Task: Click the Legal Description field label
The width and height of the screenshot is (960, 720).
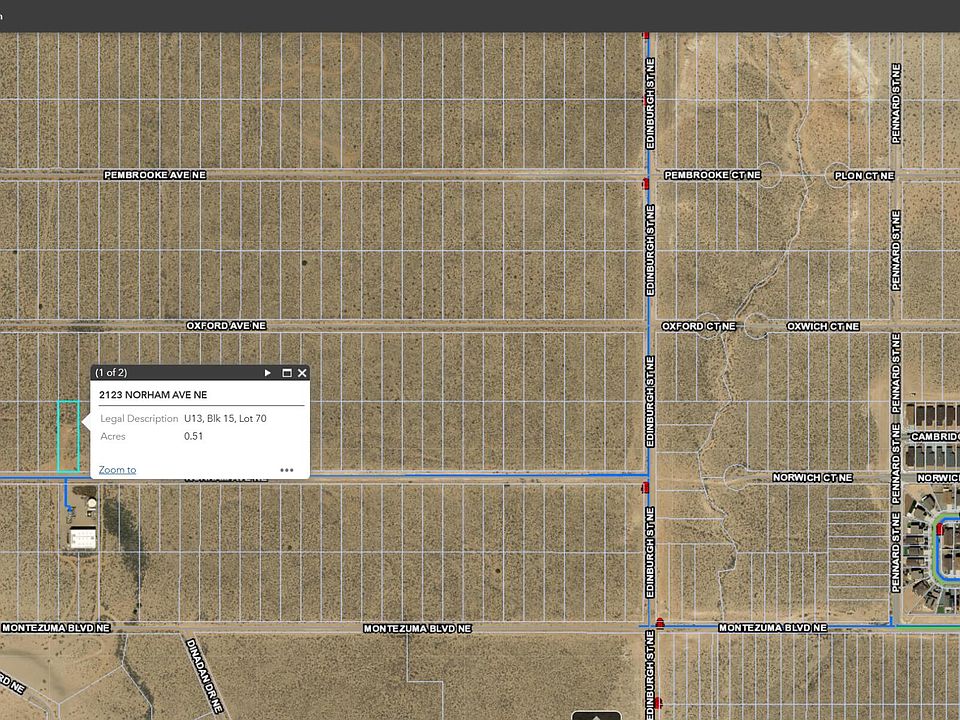Action: pos(139,419)
